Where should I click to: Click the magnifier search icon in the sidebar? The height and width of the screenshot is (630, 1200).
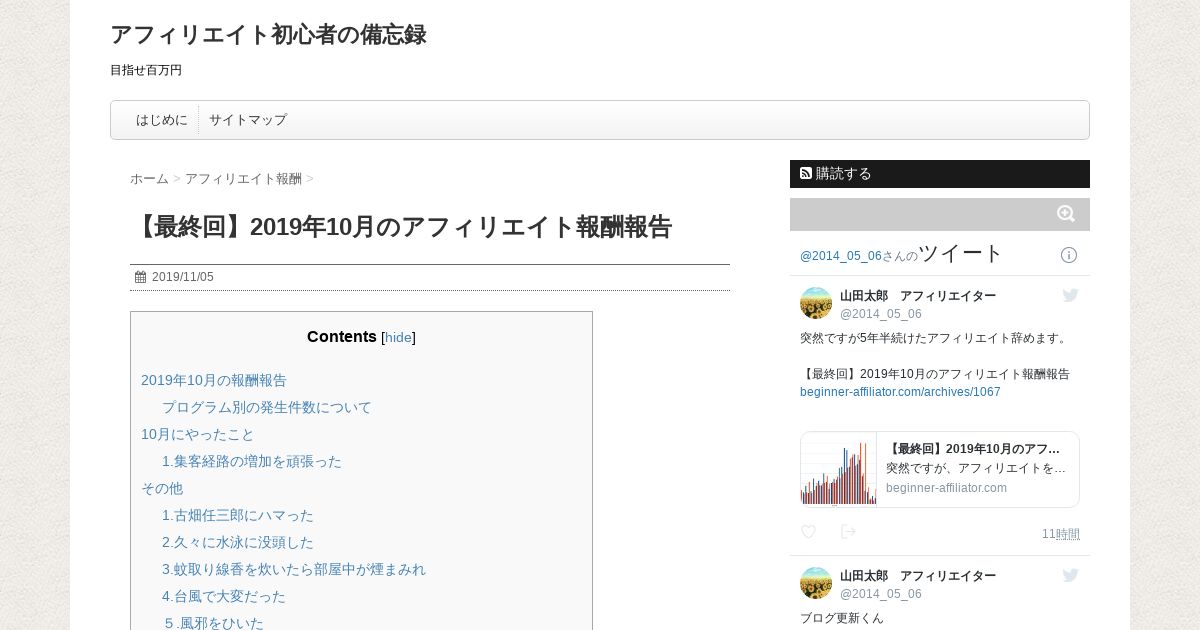pyautogui.click(x=1066, y=214)
